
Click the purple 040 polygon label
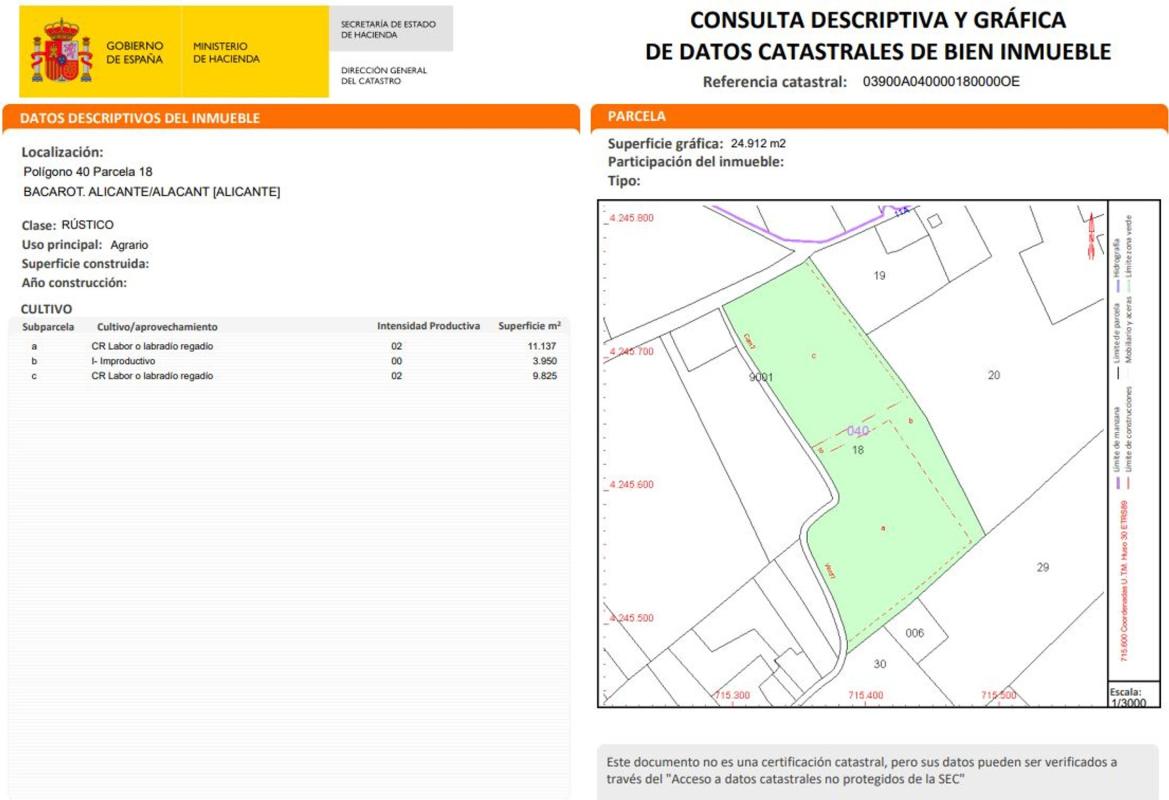coord(858,431)
